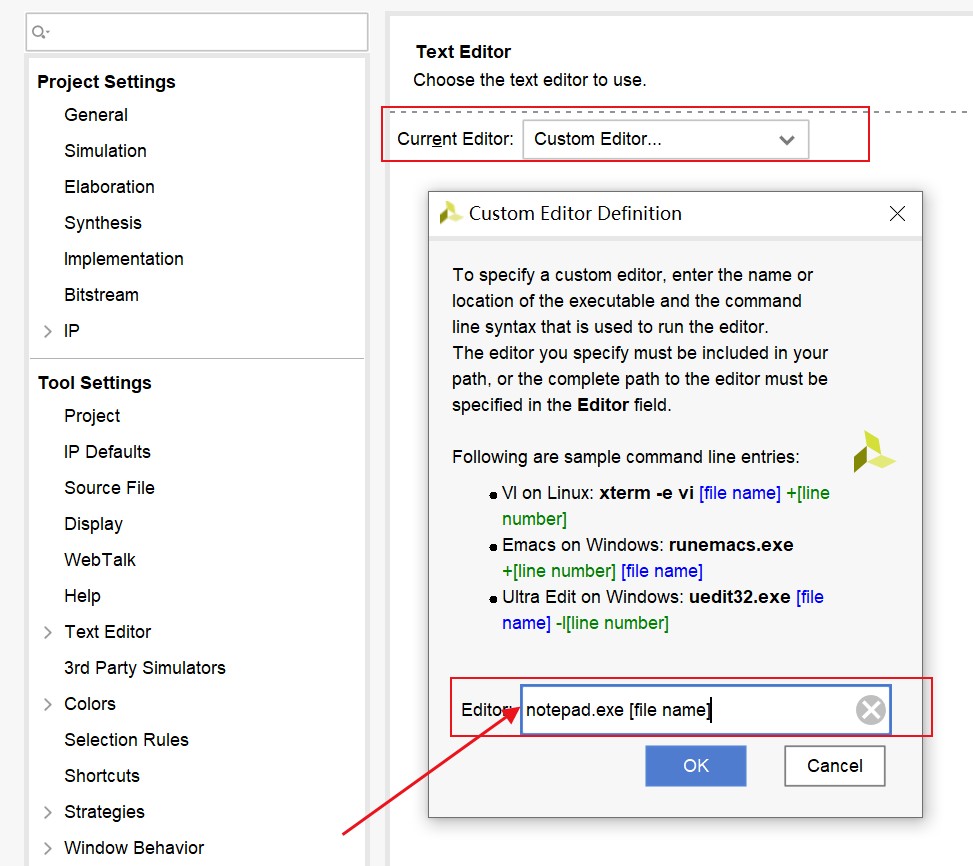Select Display settings
The height and width of the screenshot is (866, 973).
coord(93,524)
